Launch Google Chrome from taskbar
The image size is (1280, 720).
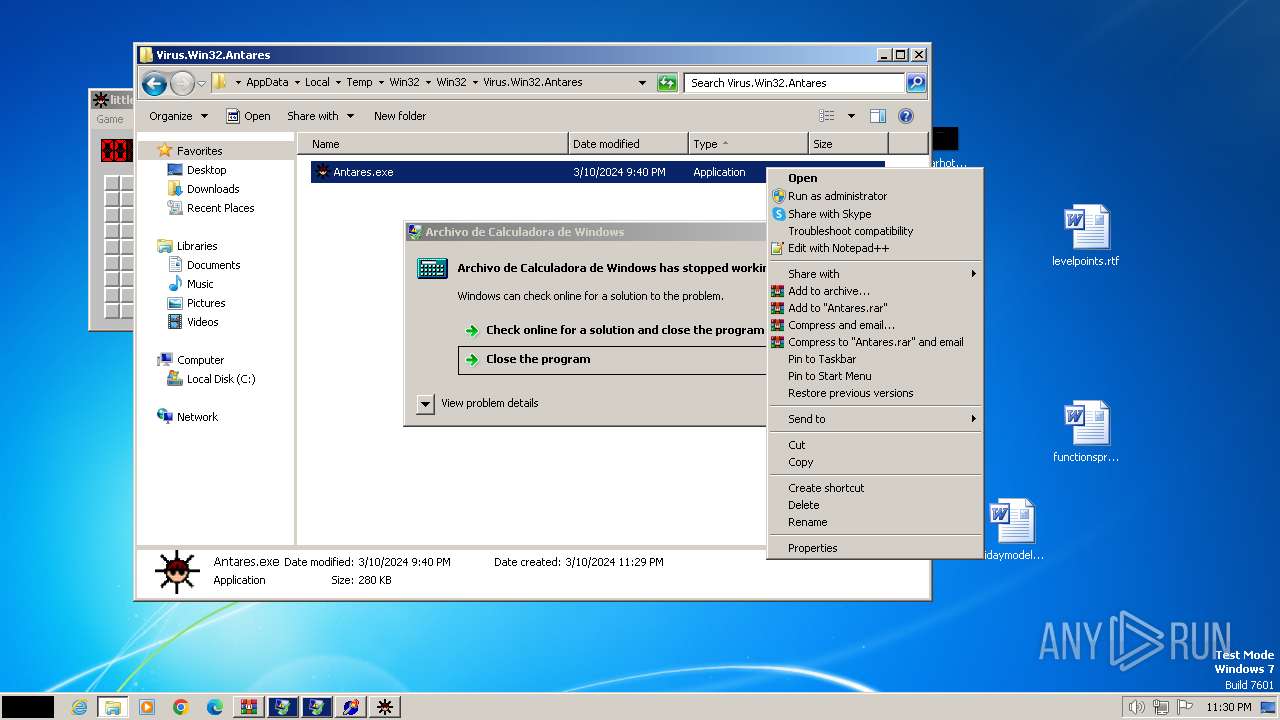181,707
